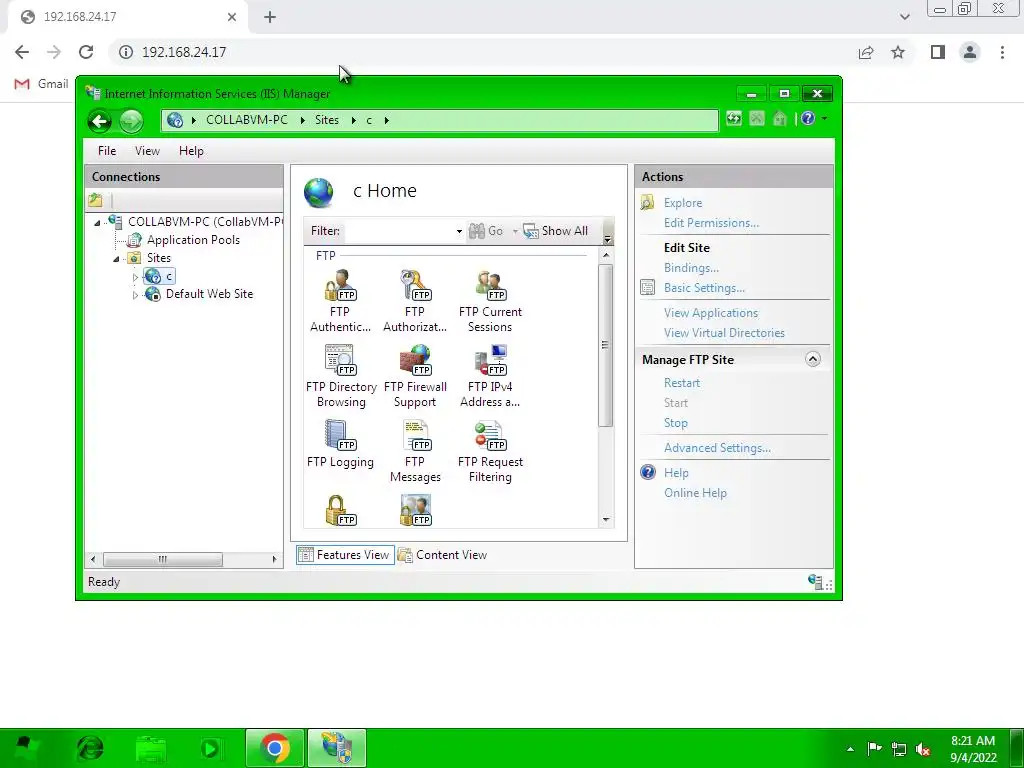
Task: Click the volume icon in system tray
Action: [923, 749]
